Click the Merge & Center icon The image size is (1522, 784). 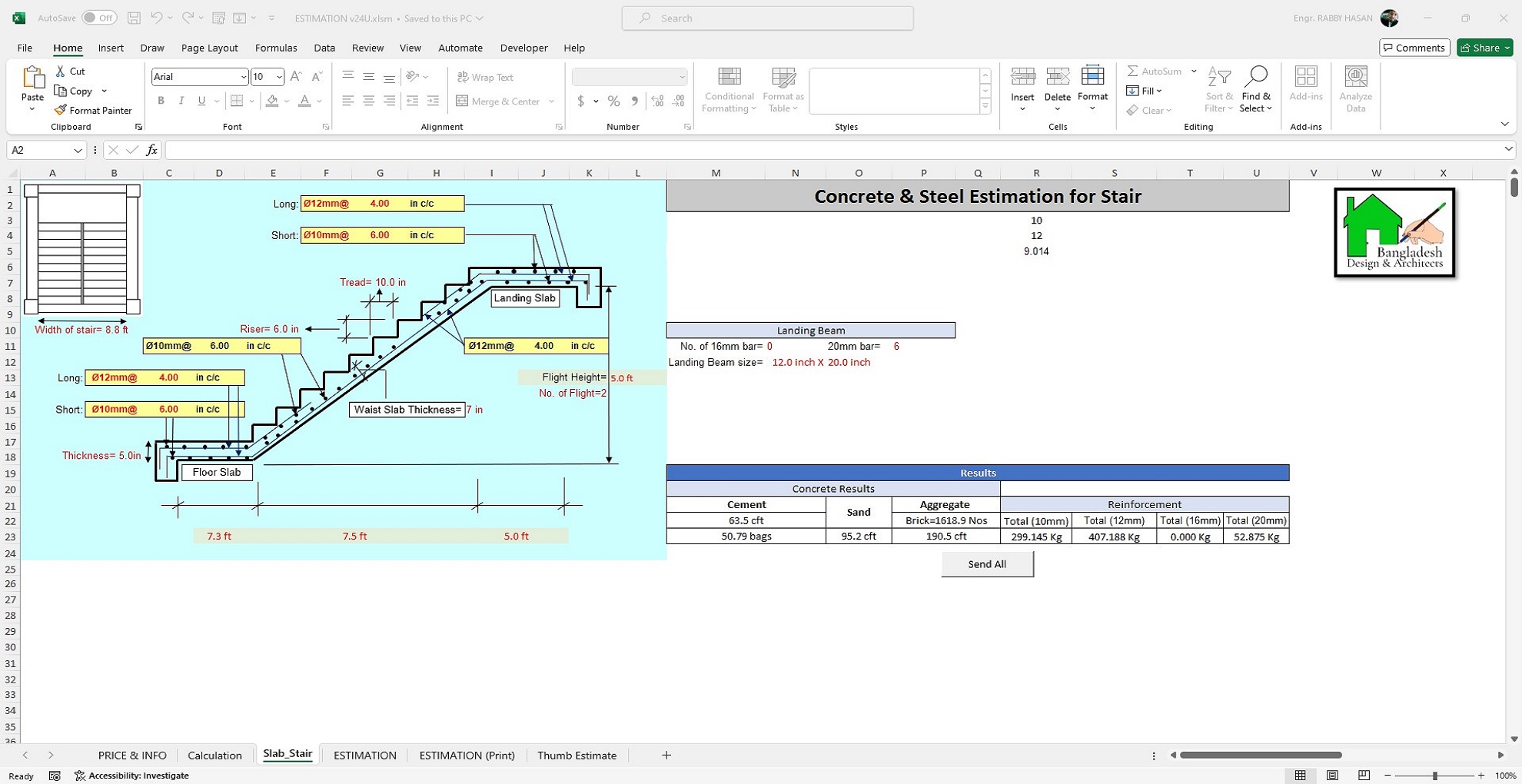[x=463, y=101]
